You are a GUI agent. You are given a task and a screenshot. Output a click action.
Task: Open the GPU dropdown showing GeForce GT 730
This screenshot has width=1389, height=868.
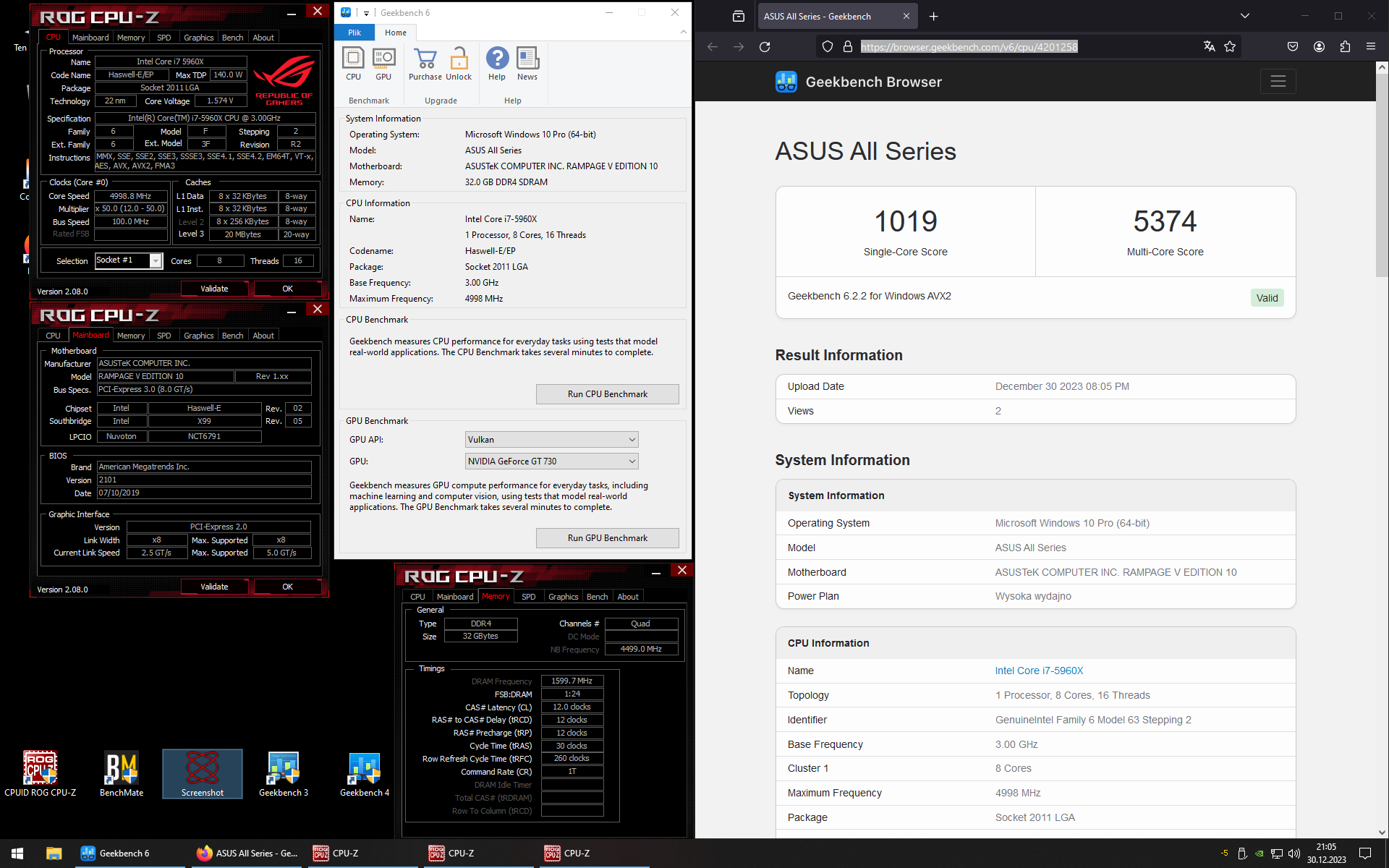[551, 461]
